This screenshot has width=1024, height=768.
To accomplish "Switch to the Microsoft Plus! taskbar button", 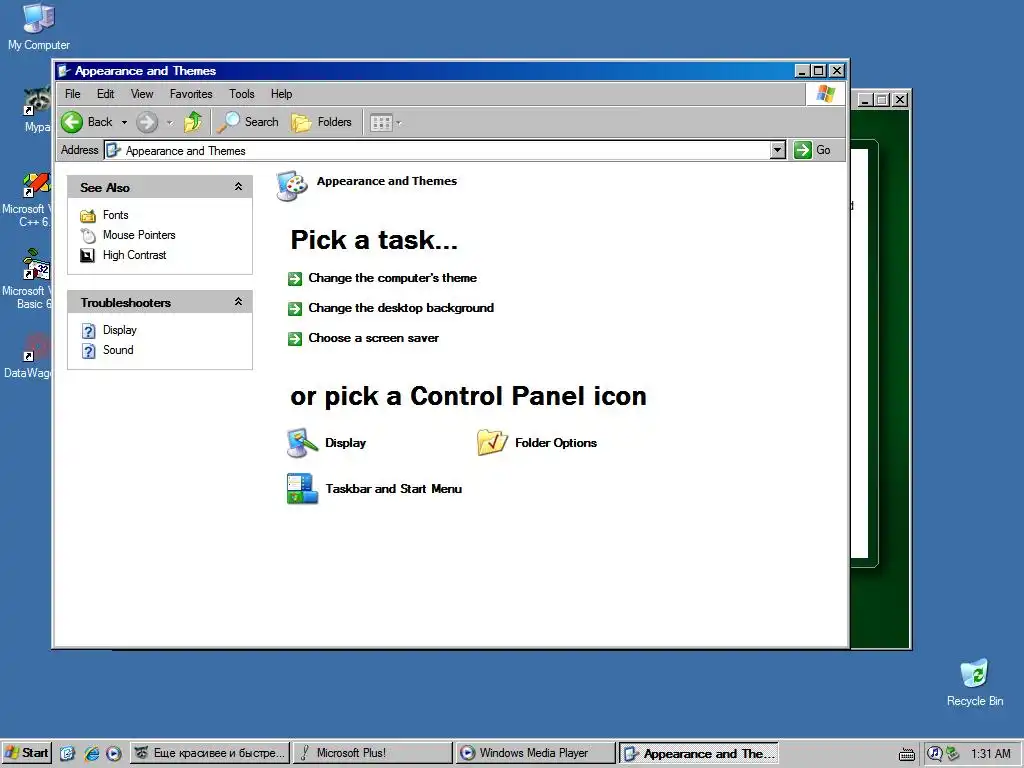I will [x=372, y=753].
